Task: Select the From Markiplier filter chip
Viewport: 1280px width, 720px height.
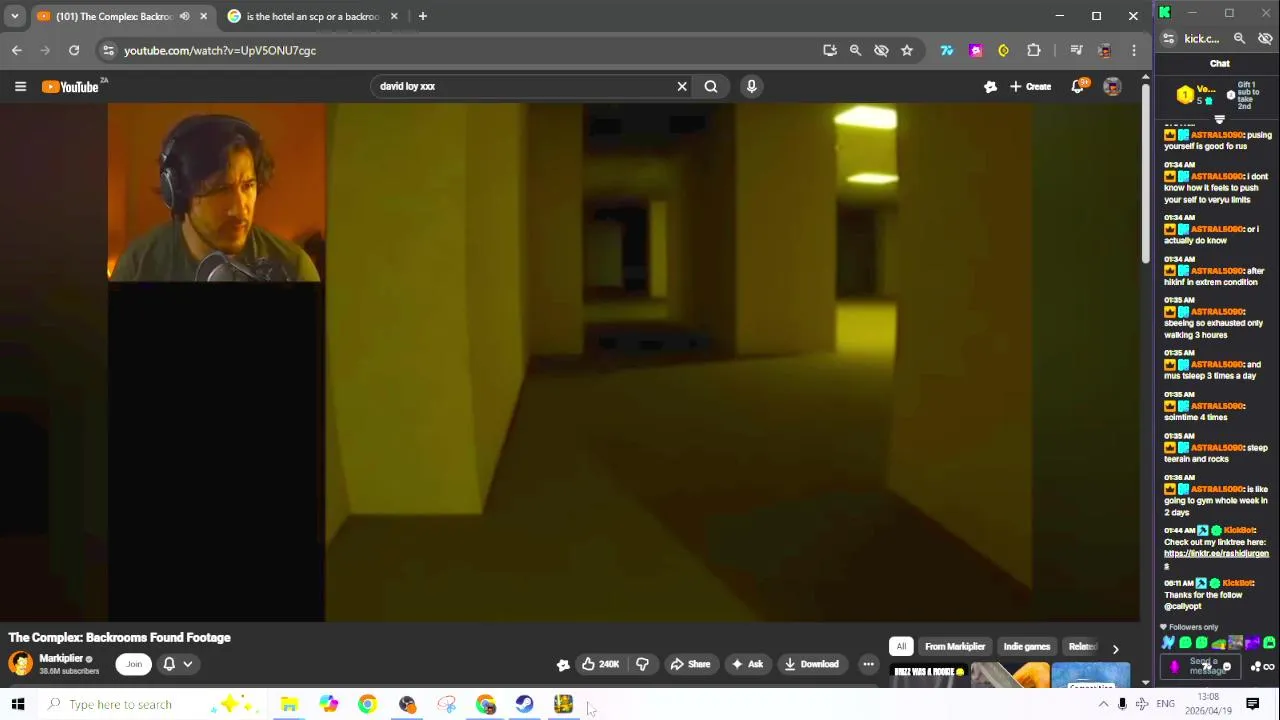Action: click(955, 647)
